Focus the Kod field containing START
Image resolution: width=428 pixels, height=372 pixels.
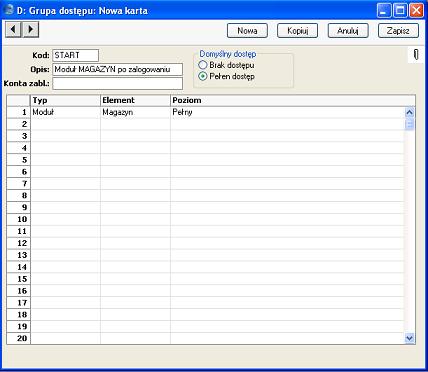(x=75, y=55)
